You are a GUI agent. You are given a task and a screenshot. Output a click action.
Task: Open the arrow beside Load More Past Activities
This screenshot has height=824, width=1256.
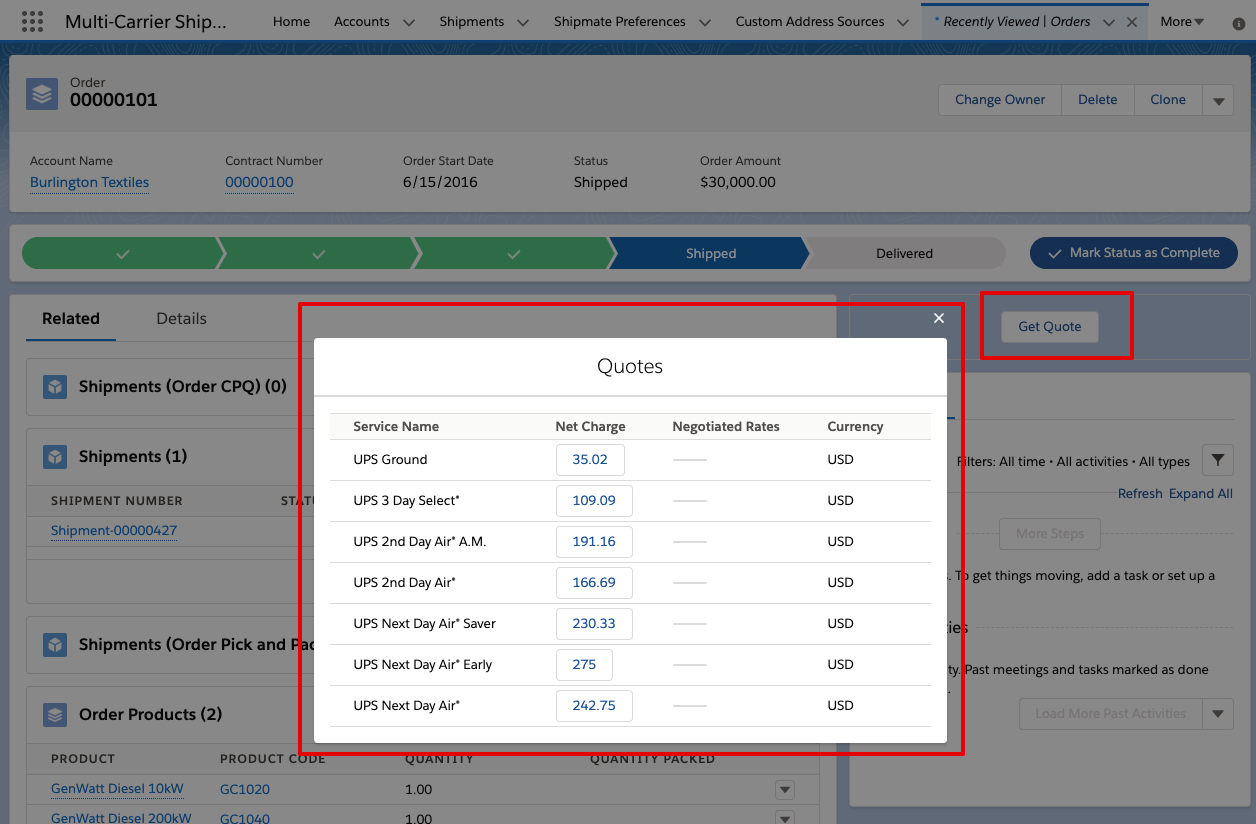click(1217, 714)
